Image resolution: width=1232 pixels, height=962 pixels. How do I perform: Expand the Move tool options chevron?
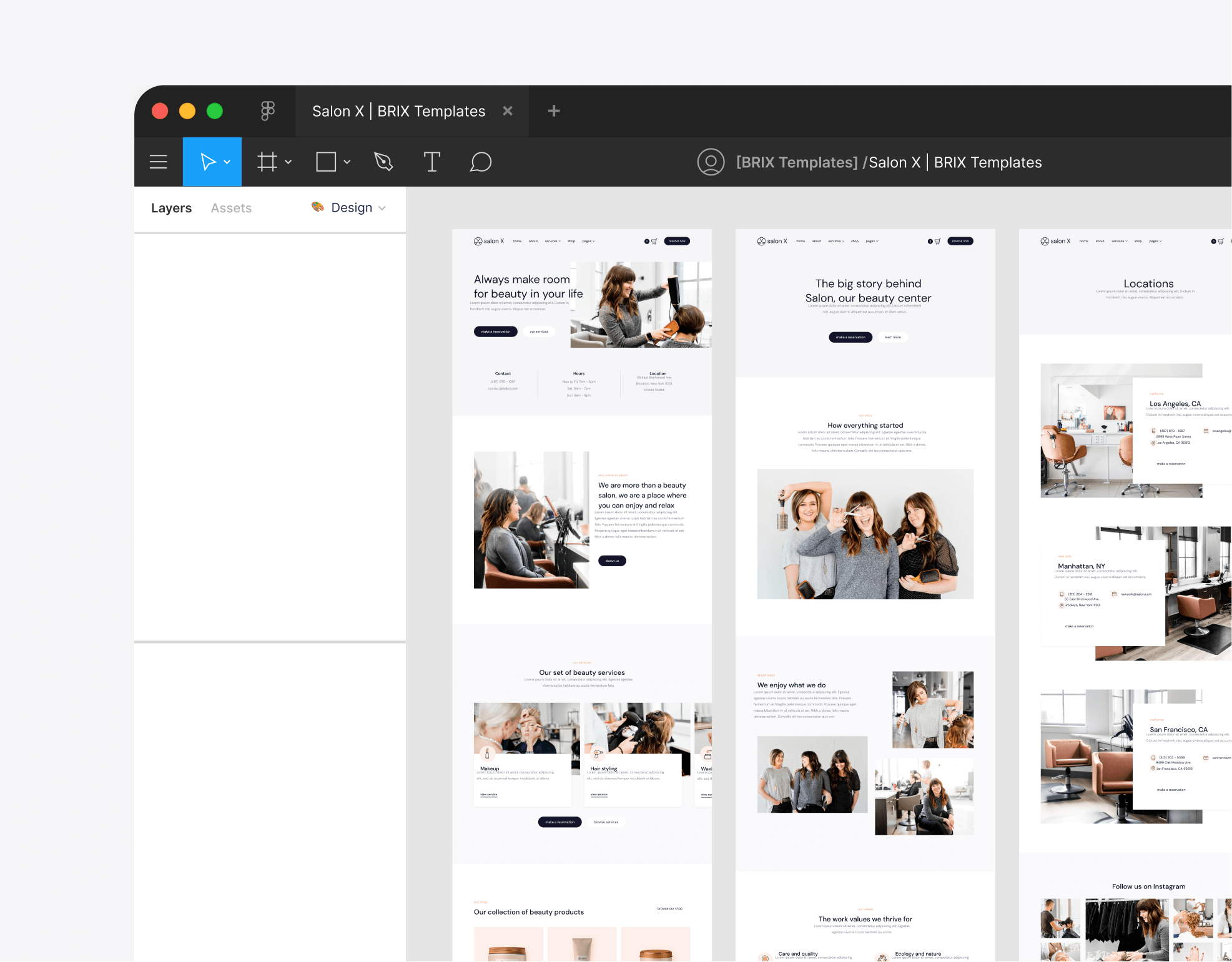[x=227, y=162]
